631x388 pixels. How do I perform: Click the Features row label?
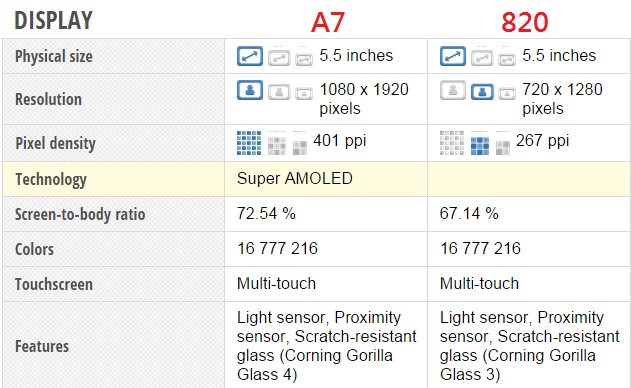[42, 346]
